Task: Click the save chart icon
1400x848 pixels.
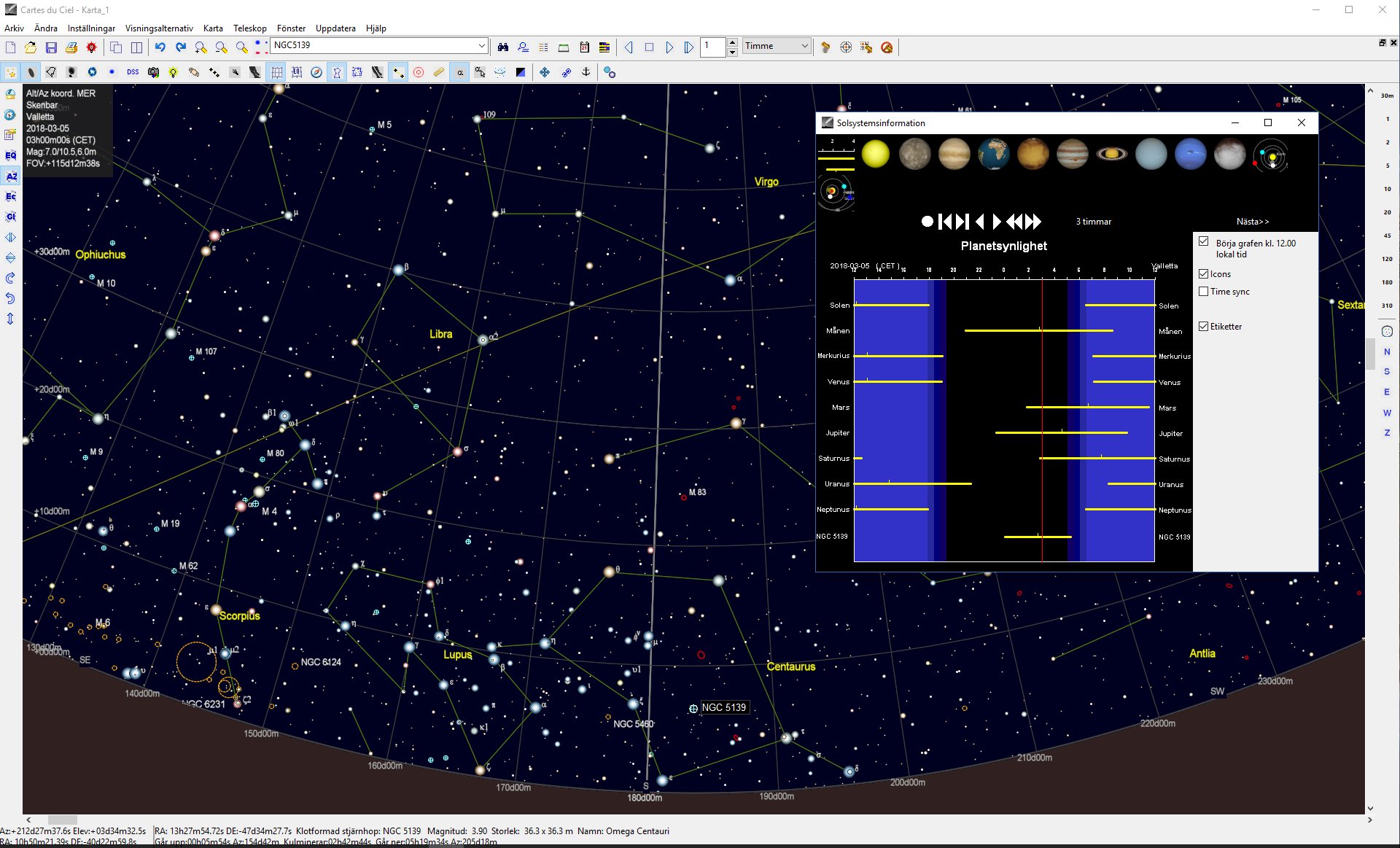Action: [51, 47]
